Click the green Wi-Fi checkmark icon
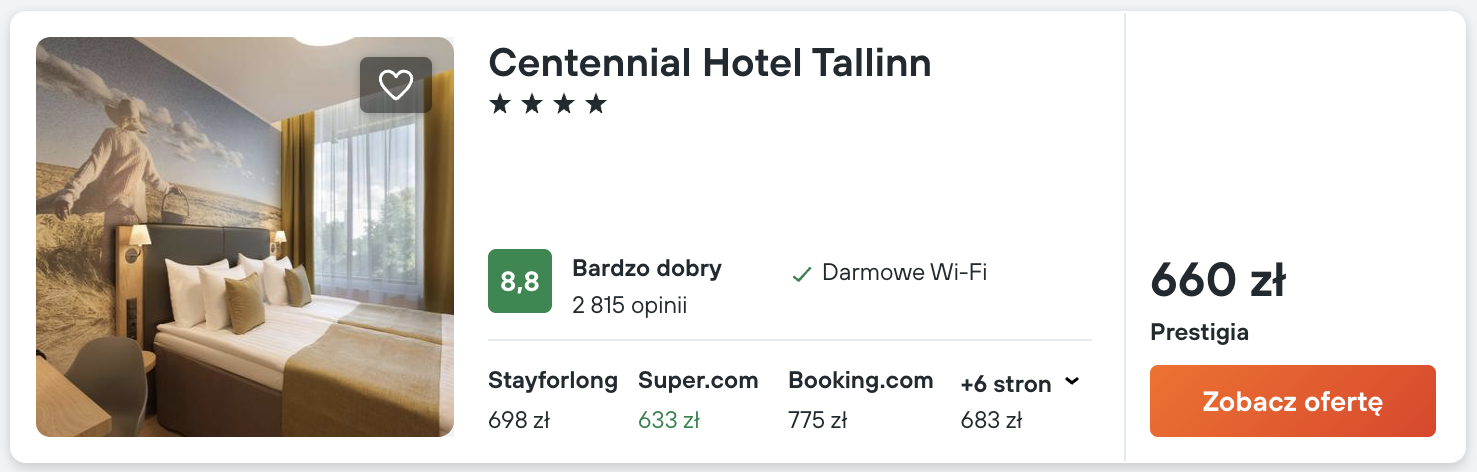 tap(801, 274)
